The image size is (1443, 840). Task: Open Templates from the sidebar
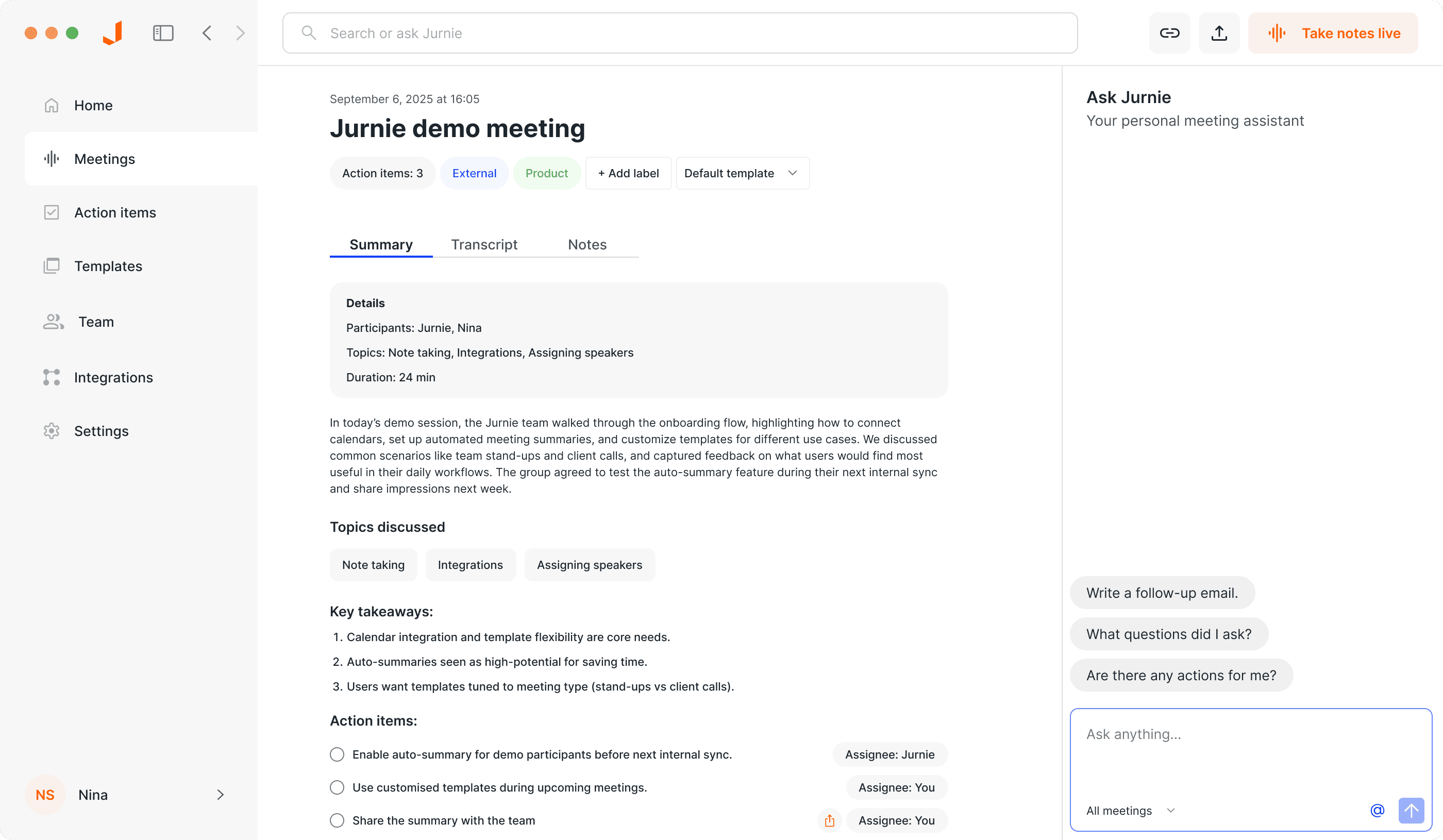(108, 266)
